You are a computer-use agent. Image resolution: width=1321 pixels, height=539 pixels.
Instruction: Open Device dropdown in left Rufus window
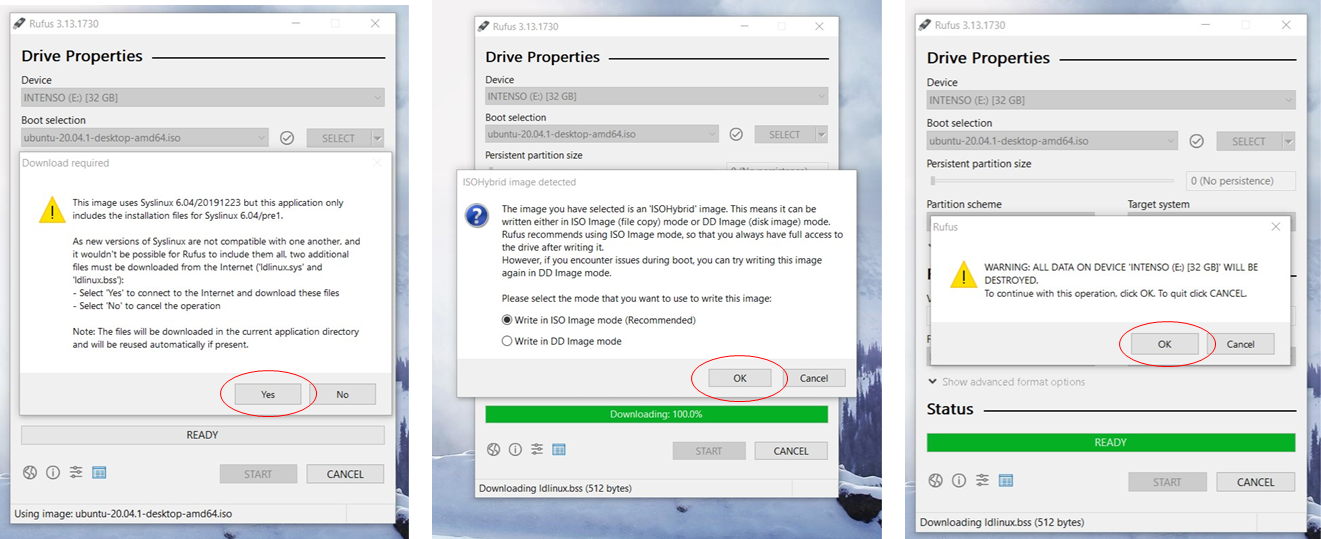click(x=203, y=98)
